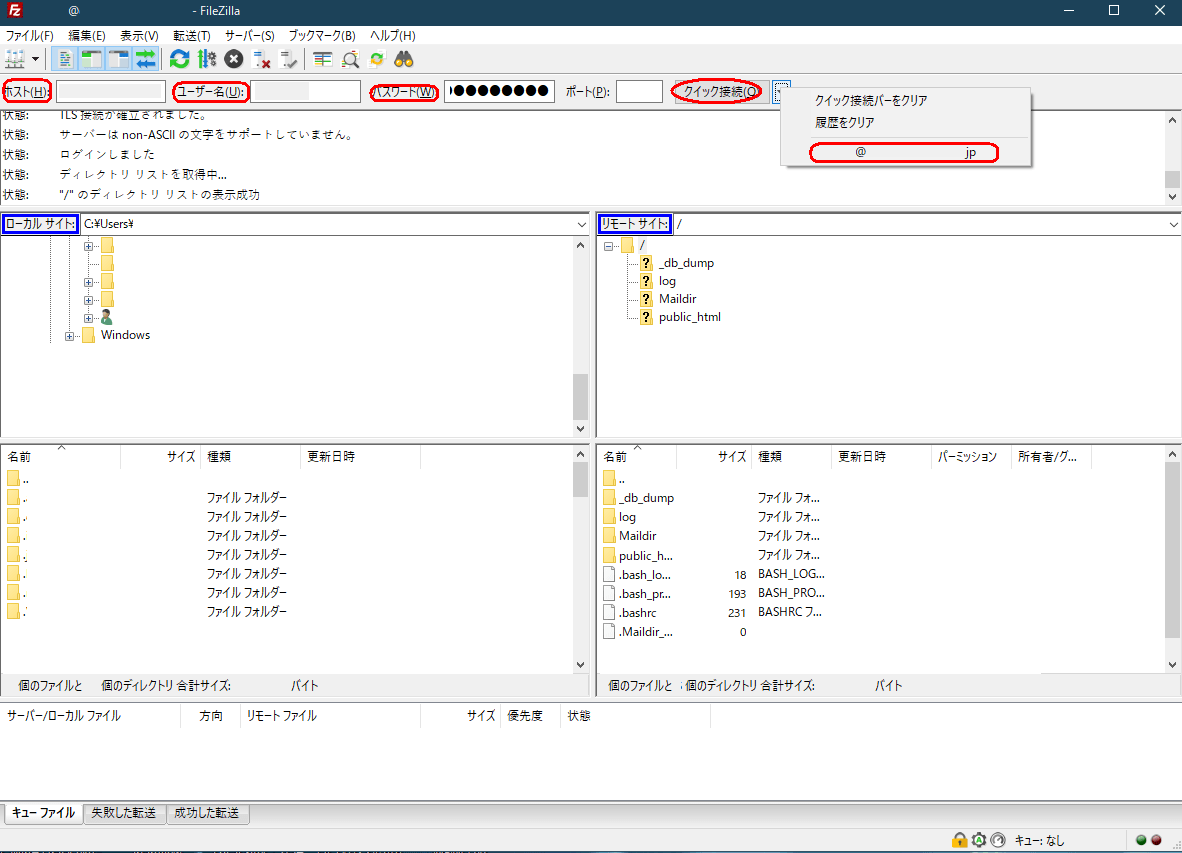Image resolution: width=1182 pixels, height=853 pixels.
Task: Click the remote file list vertical scrollbar
Action: click(x=1172, y=559)
